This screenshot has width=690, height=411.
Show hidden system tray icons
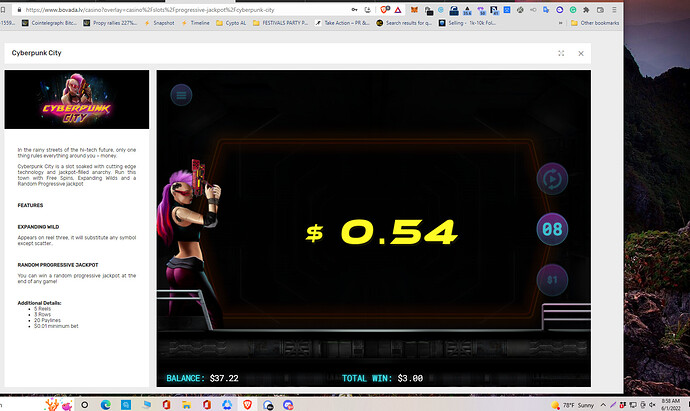pos(603,405)
